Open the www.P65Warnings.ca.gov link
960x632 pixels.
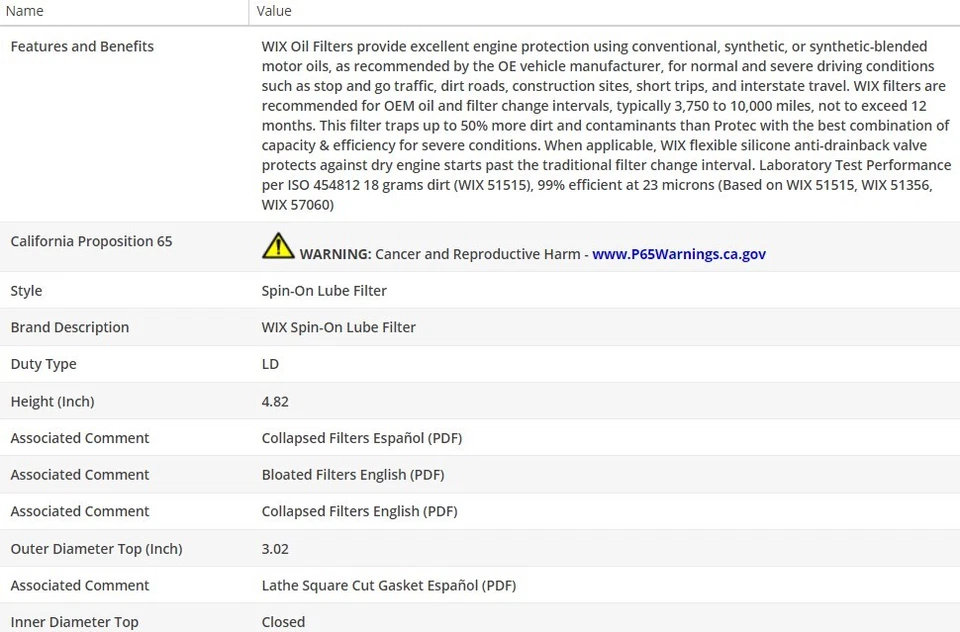678,254
